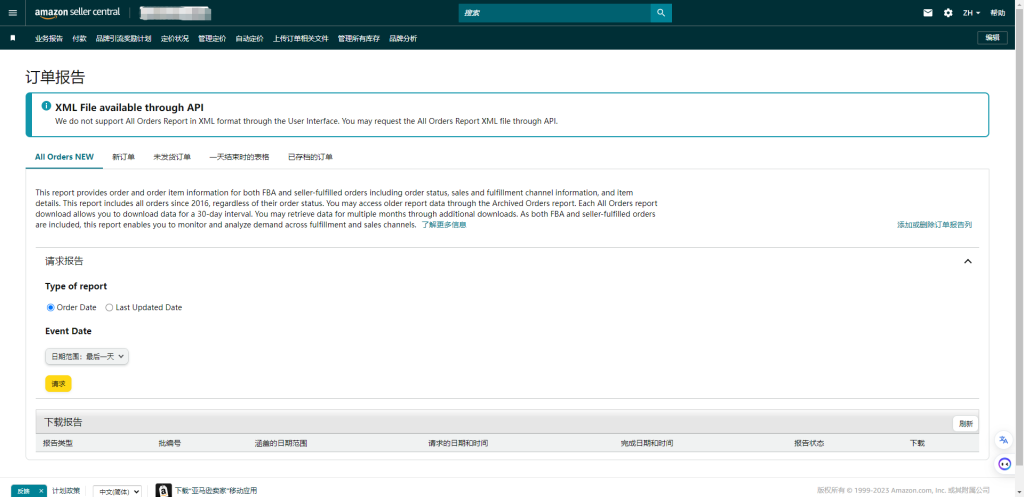The image size is (1024, 497).
Task: Collapse the 请求报告 section with the chevron
Action: (x=968, y=261)
